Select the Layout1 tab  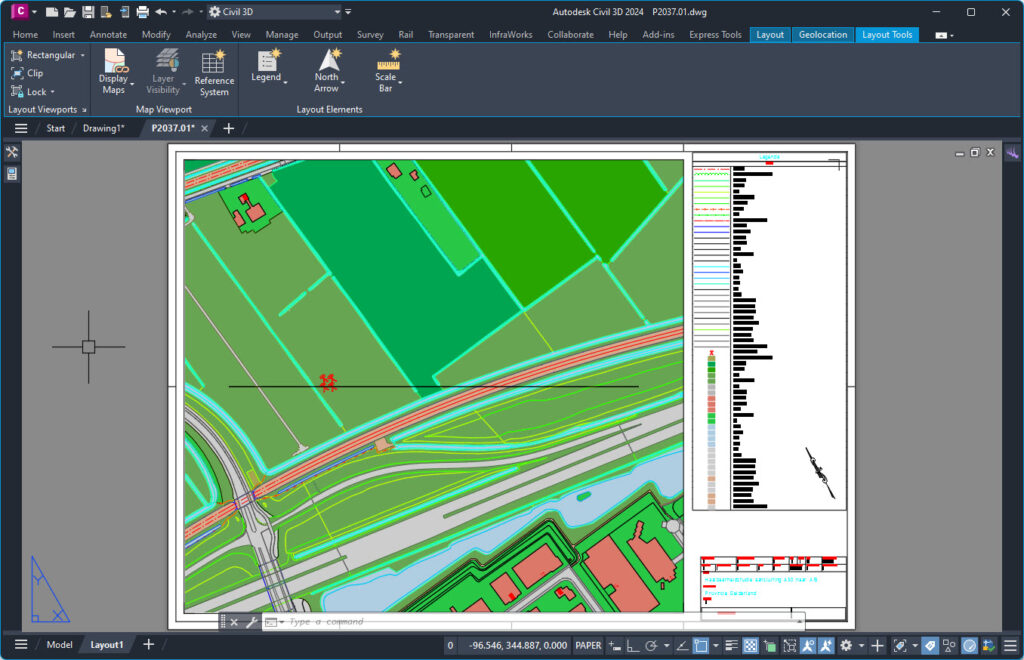(106, 644)
